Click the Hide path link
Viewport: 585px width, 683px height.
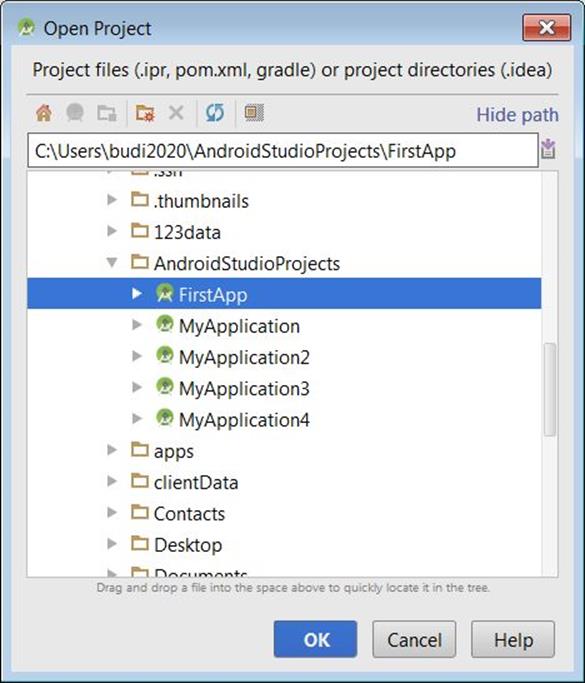(517, 115)
